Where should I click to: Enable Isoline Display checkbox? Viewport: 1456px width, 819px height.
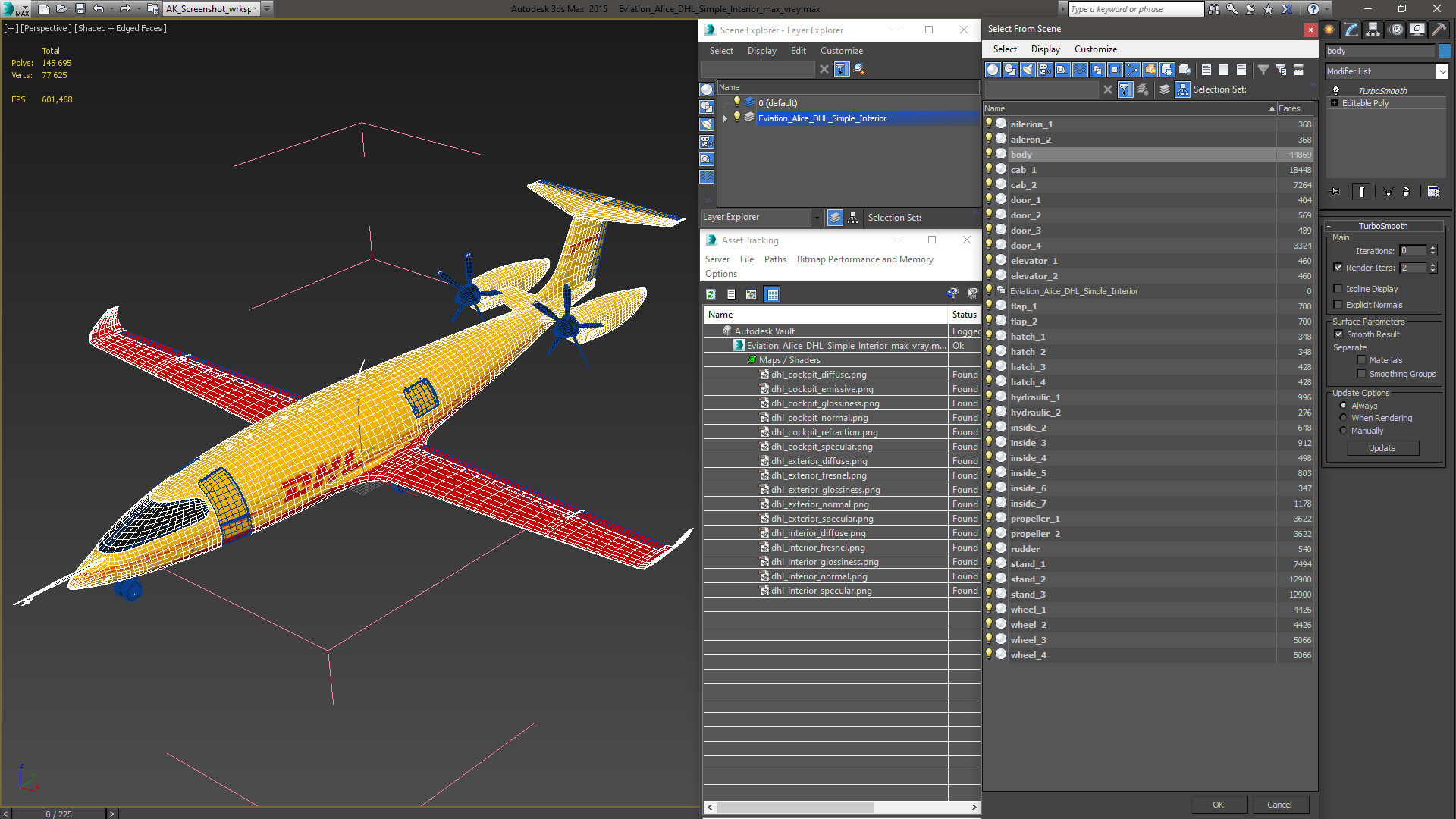point(1338,289)
